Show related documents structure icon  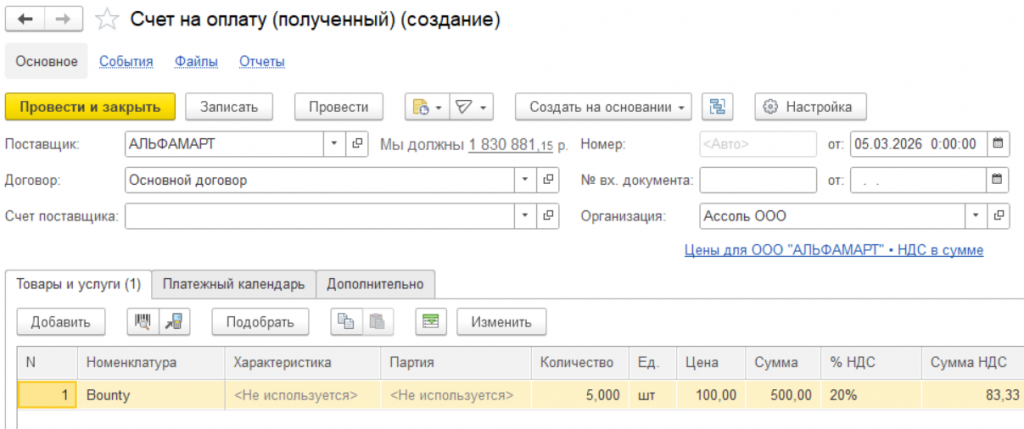(x=718, y=107)
